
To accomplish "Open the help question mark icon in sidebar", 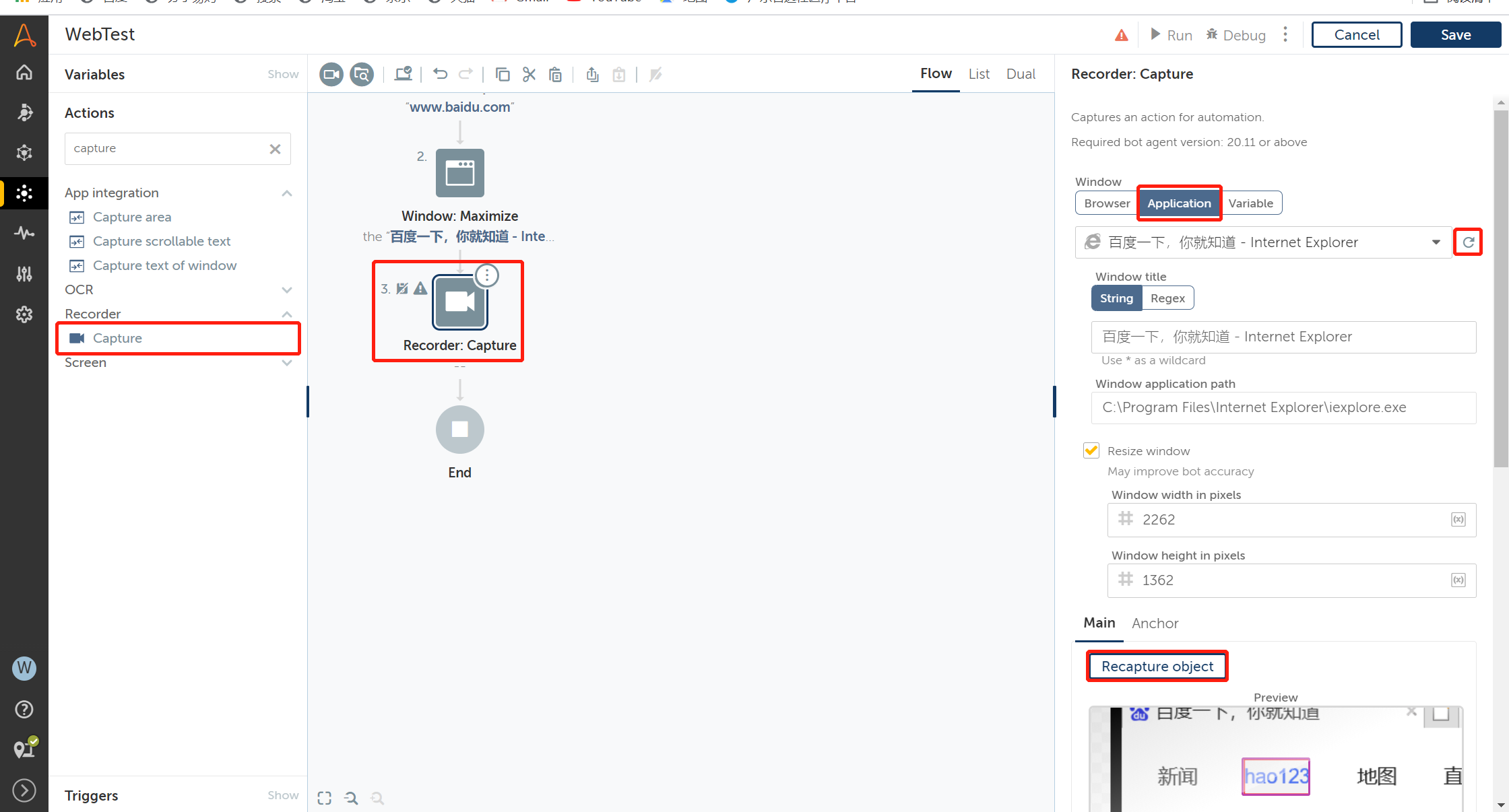I will pyautogui.click(x=24, y=709).
